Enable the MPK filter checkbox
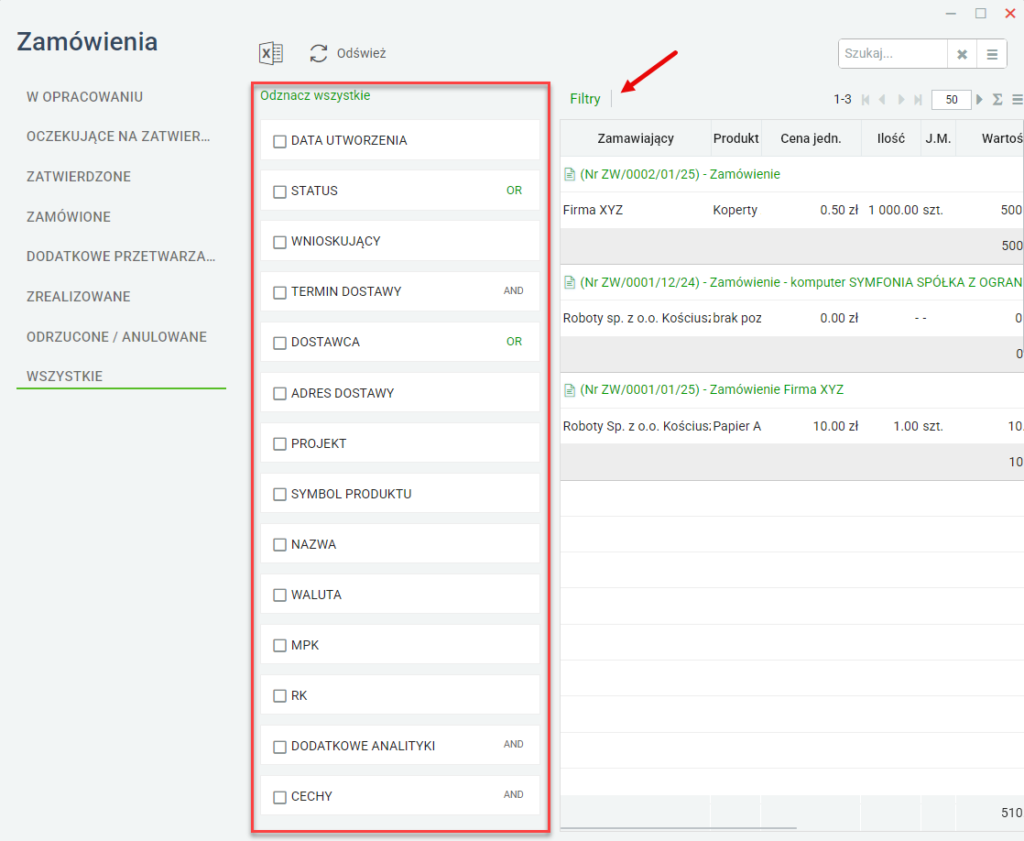Image resolution: width=1024 pixels, height=841 pixels. click(280, 645)
